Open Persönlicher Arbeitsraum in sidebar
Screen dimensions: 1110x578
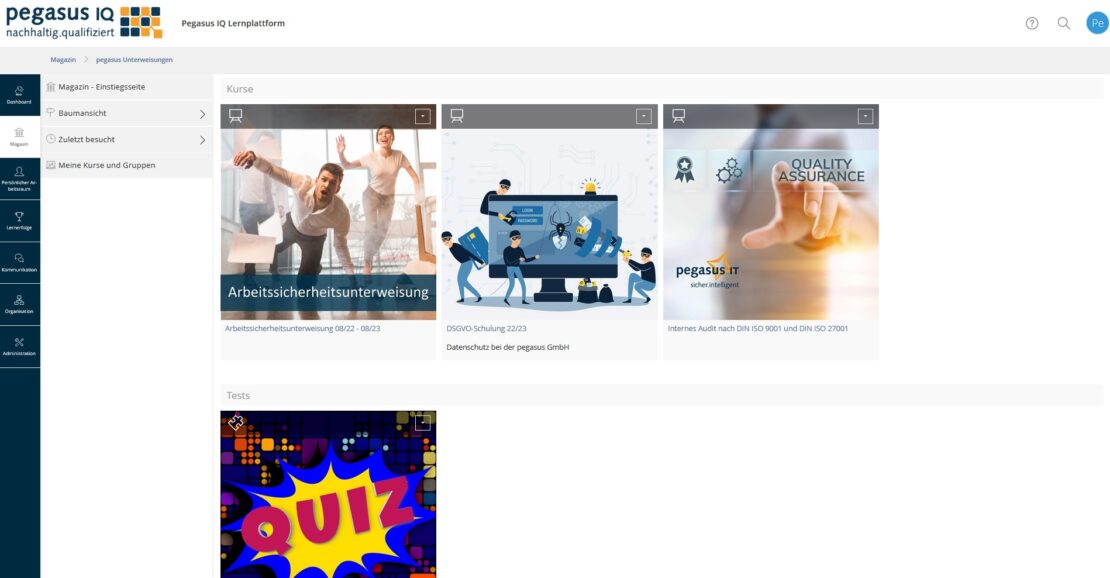coord(20,179)
